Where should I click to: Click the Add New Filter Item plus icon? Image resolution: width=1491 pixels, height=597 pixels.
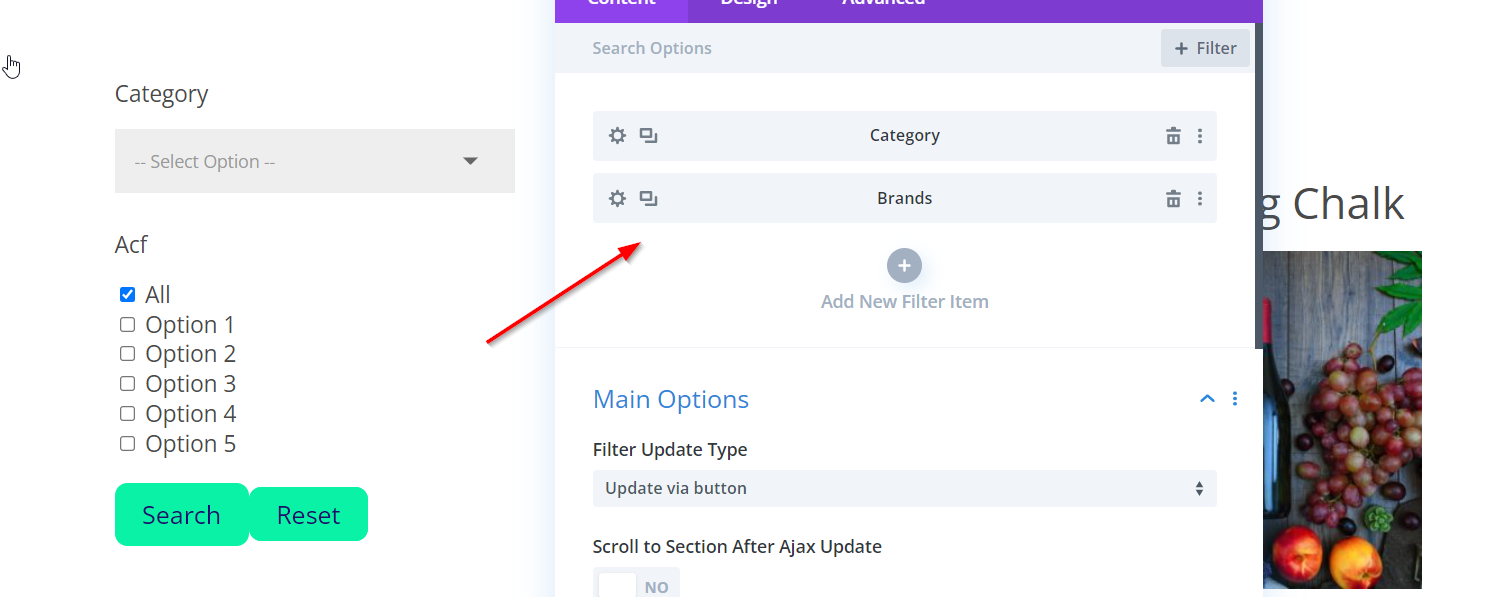click(904, 266)
